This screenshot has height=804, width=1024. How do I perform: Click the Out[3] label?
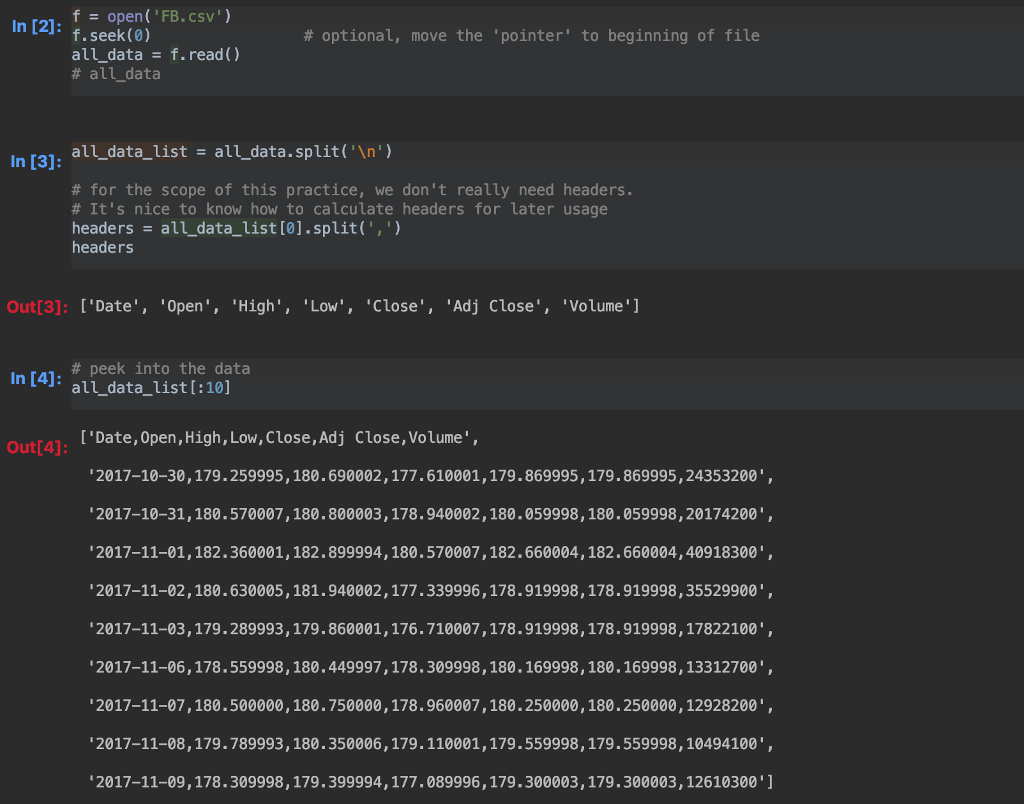[33, 306]
